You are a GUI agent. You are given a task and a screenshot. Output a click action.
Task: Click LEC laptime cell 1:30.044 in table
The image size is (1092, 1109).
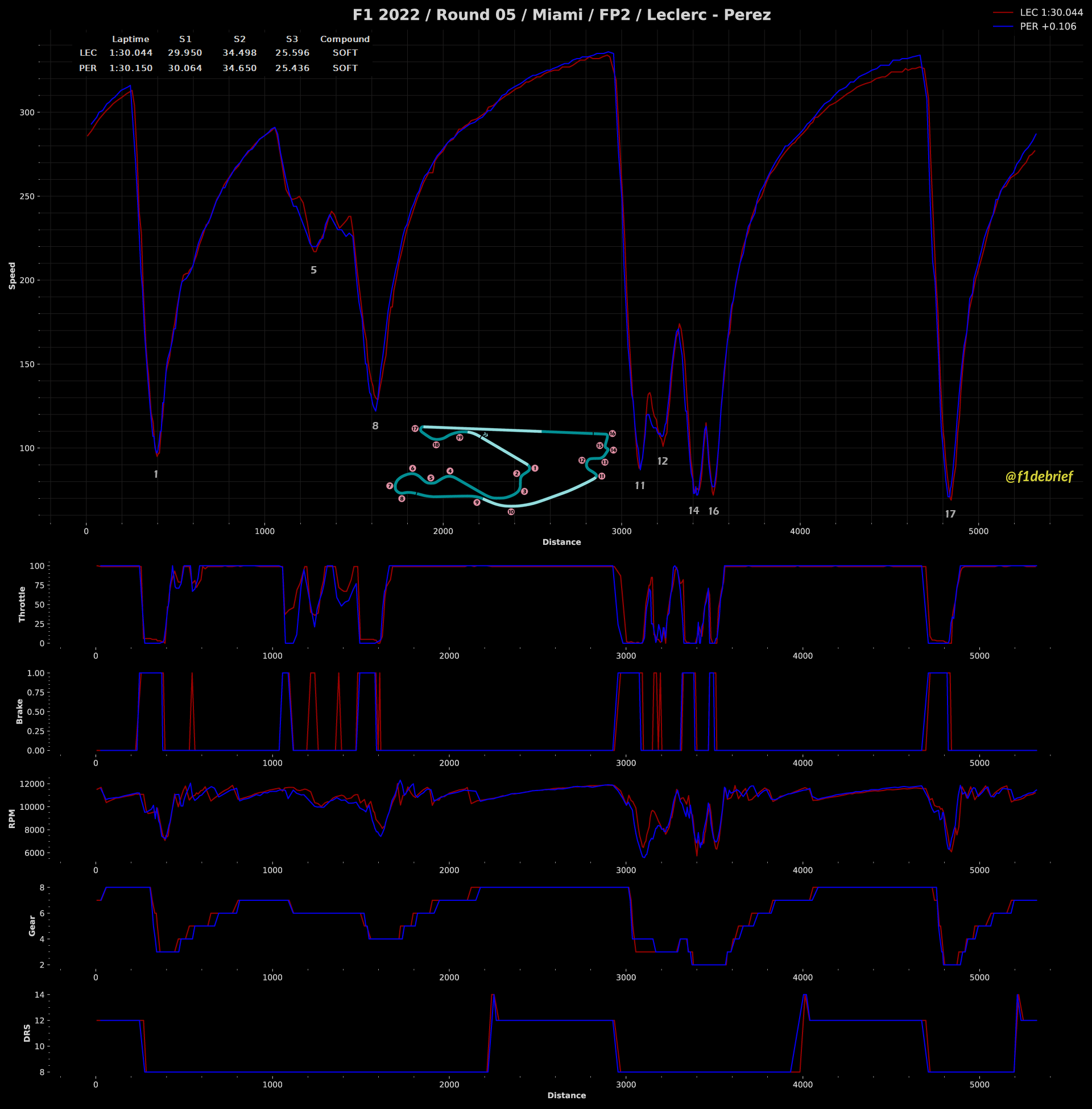point(131,53)
